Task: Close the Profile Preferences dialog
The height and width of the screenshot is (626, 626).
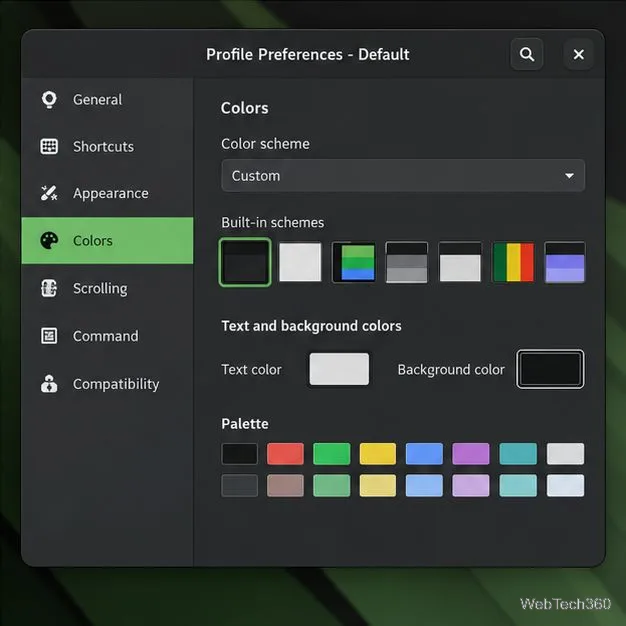Action: pyautogui.click(x=578, y=54)
